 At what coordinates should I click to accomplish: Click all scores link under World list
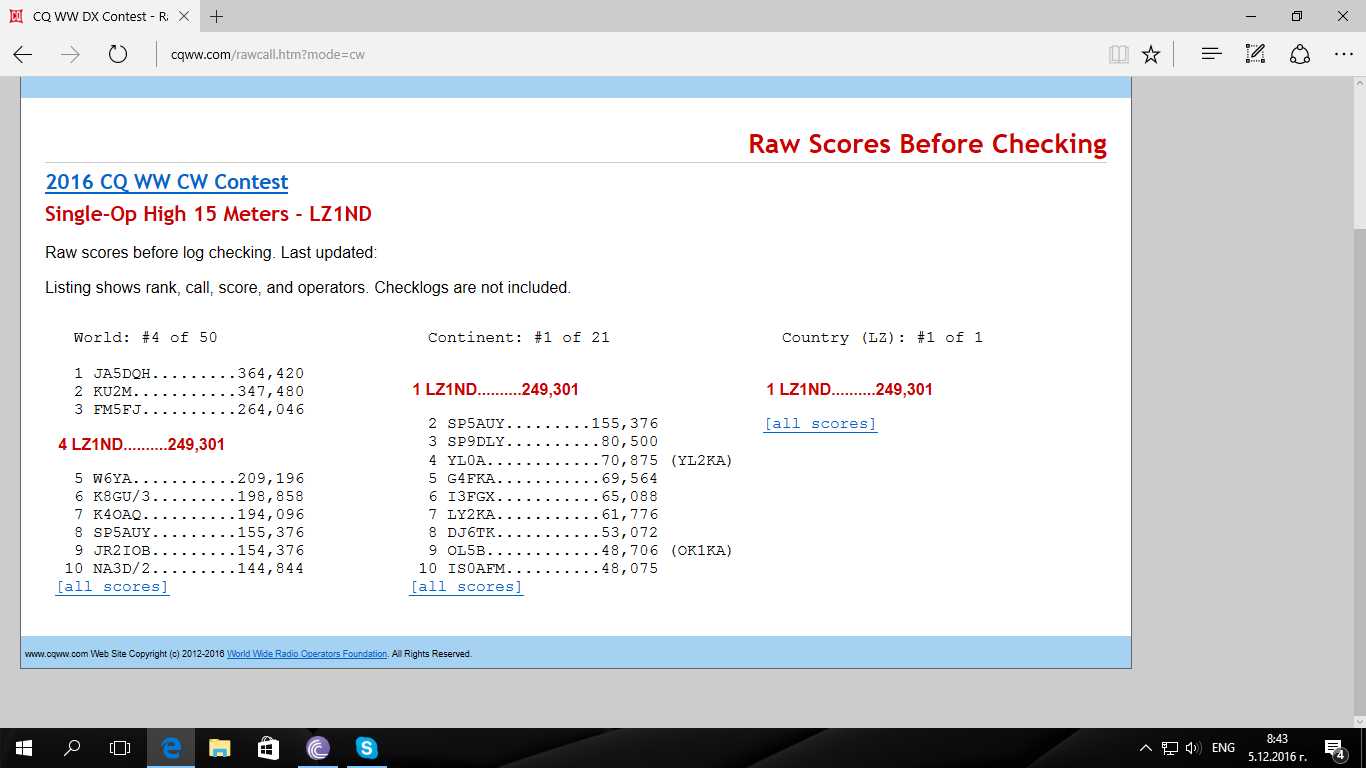[112, 587]
